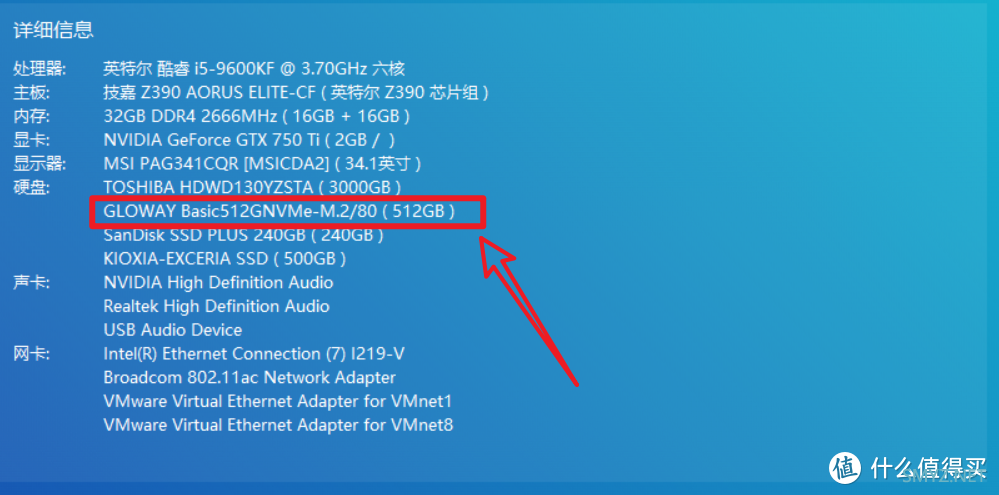Click the SanDisk SSD PLUS 240GB entry
Image resolution: width=999 pixels, height=495 pixels.
point(243,235)
